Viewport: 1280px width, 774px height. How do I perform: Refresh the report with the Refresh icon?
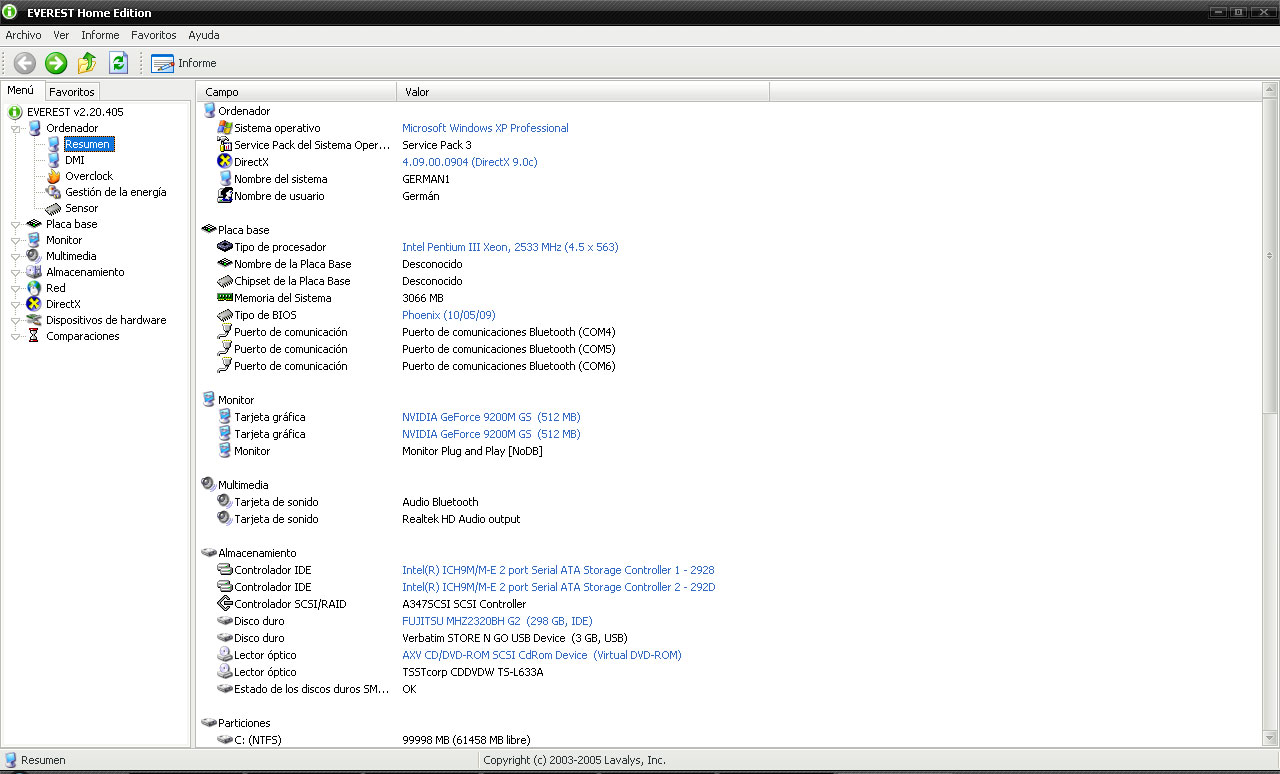click(x=118, y=63)
